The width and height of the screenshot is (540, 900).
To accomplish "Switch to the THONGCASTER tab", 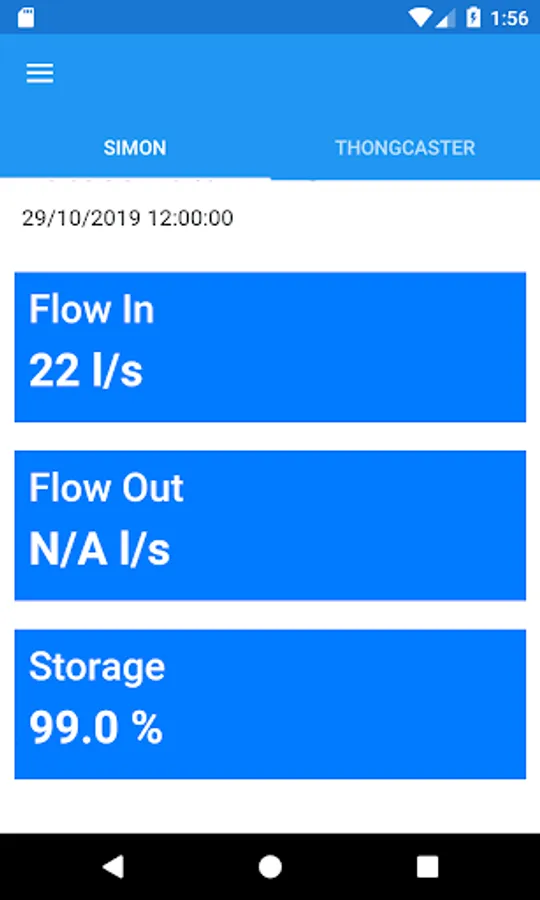I will (405, 148).
